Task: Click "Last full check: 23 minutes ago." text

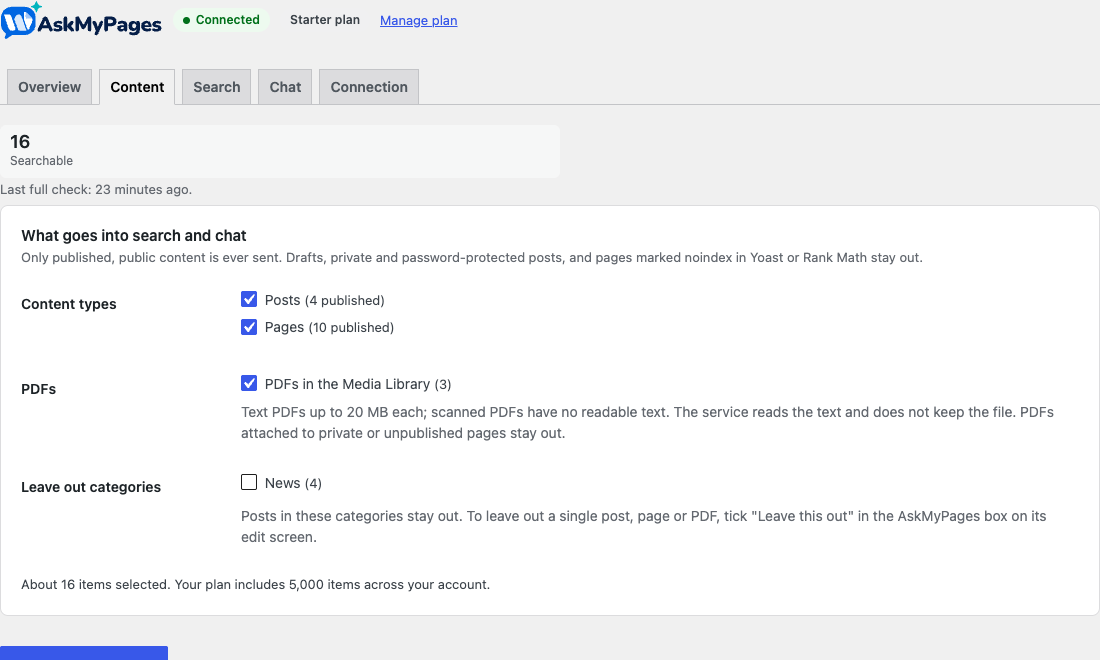Action: 96,189
